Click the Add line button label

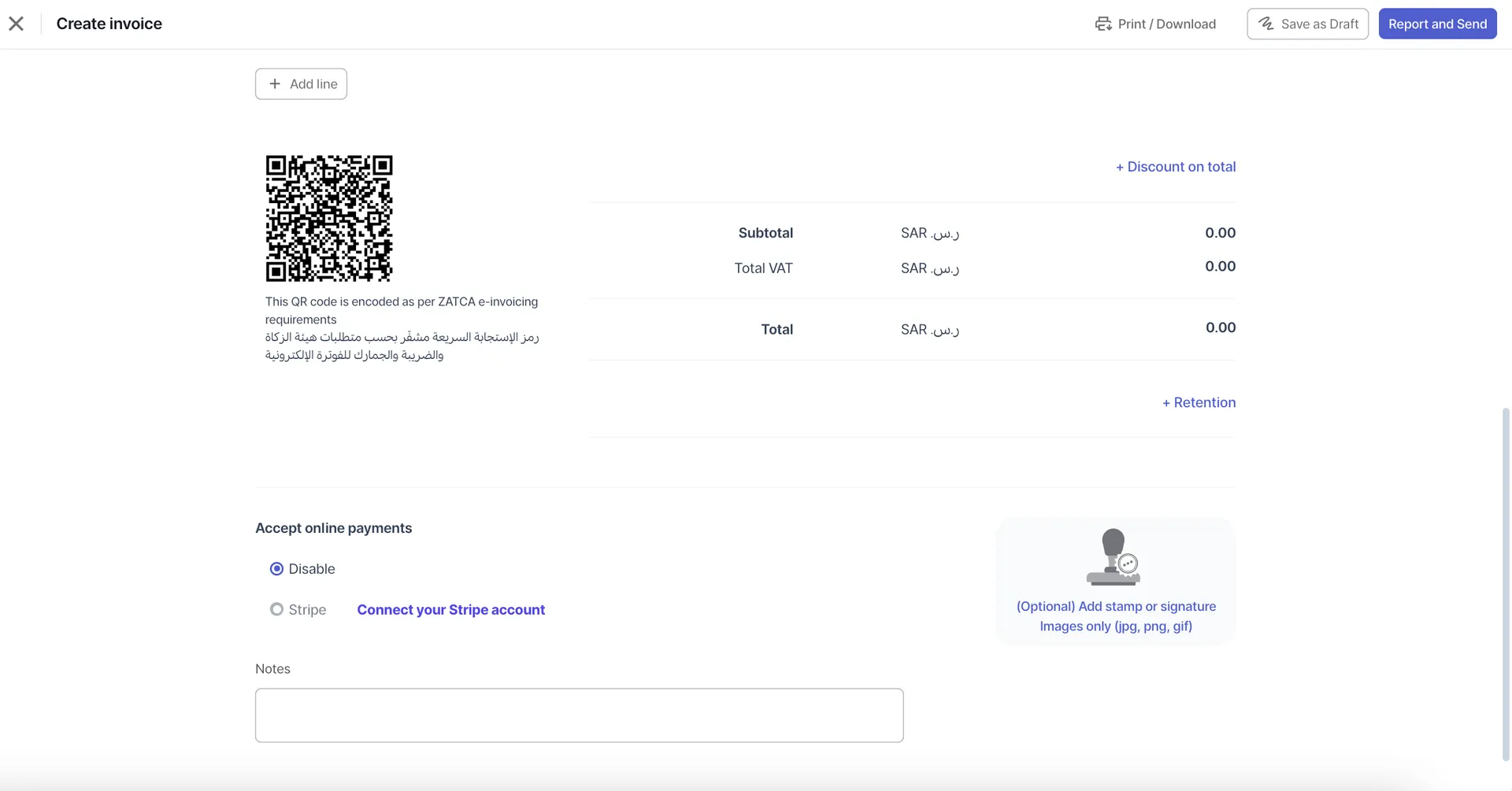pos(313,84)
